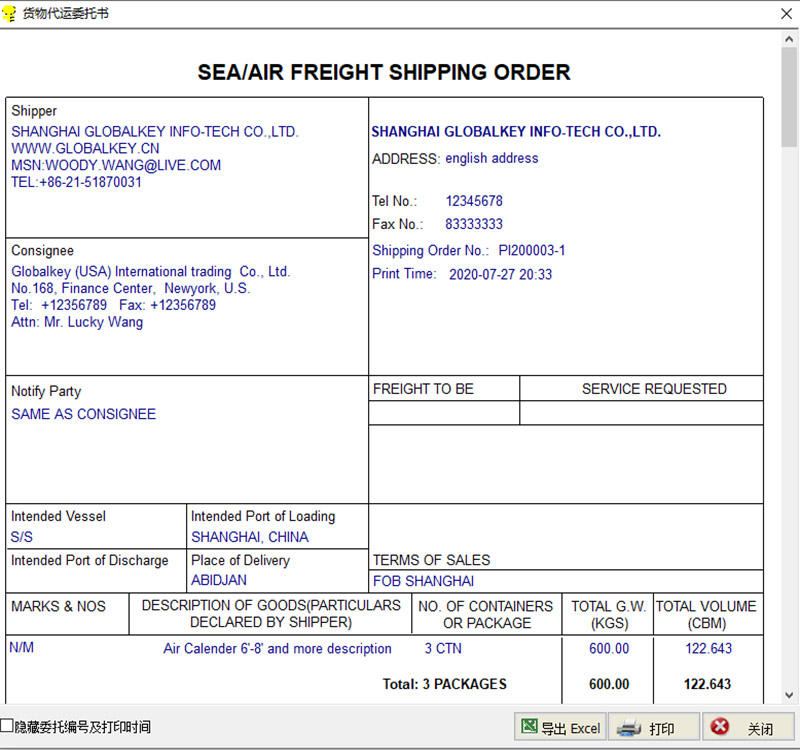Image resolution: width=800 pixels, height=750 pixels.
Task: Click the Air Calender goods description line
Action: (278, 648)
